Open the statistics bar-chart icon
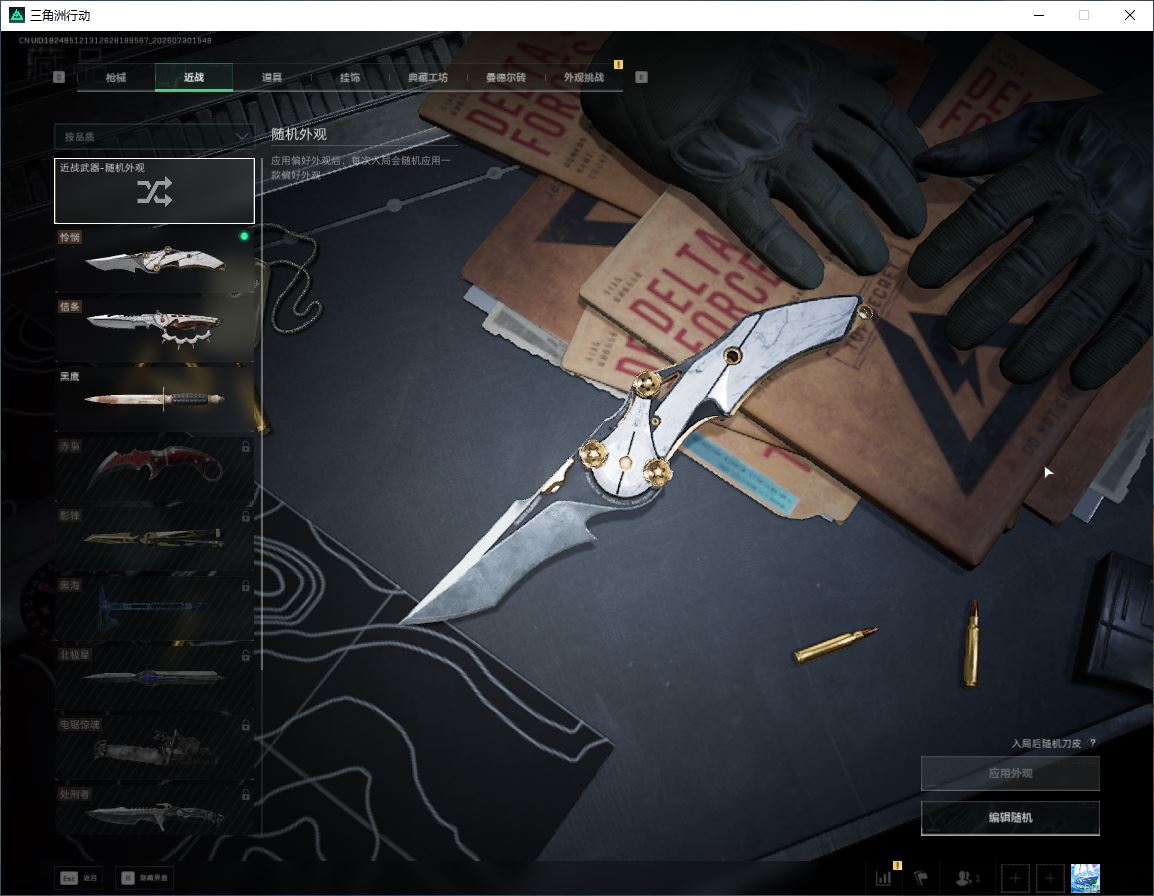Image resolution: width=1154 pixels, height=896 pixels. click(x=883, y=878)
